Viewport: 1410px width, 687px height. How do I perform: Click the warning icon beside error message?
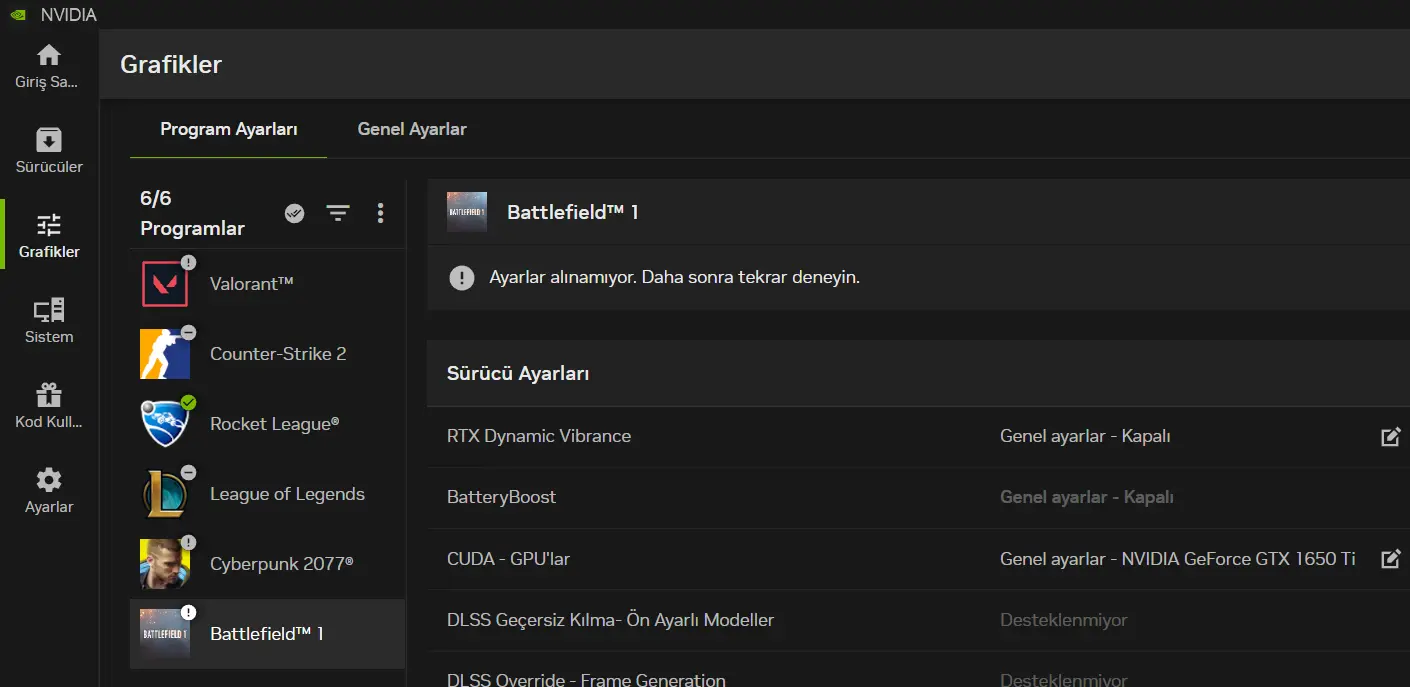coord(462,277)
